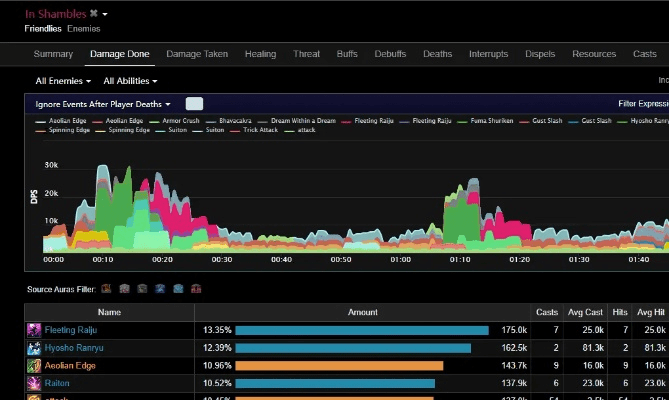Click the Raiton ability icon
The width and height of the screenshot is (669, 400).
(34, 383)
